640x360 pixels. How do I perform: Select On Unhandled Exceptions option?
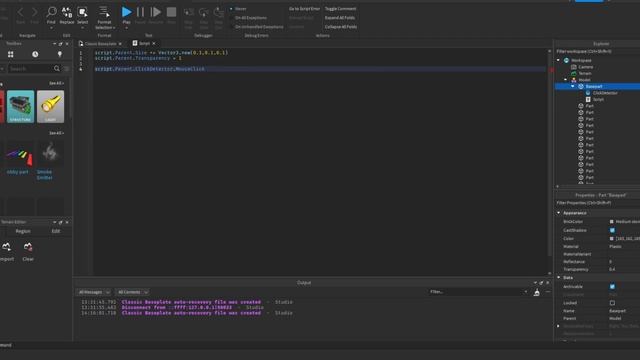tap(256, 27)
